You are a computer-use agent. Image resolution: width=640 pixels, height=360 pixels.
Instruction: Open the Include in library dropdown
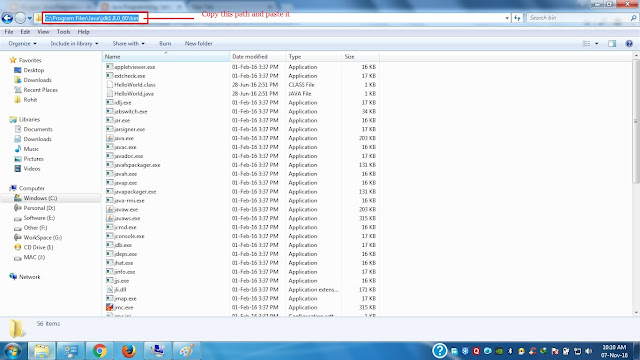tap(74, 44)
